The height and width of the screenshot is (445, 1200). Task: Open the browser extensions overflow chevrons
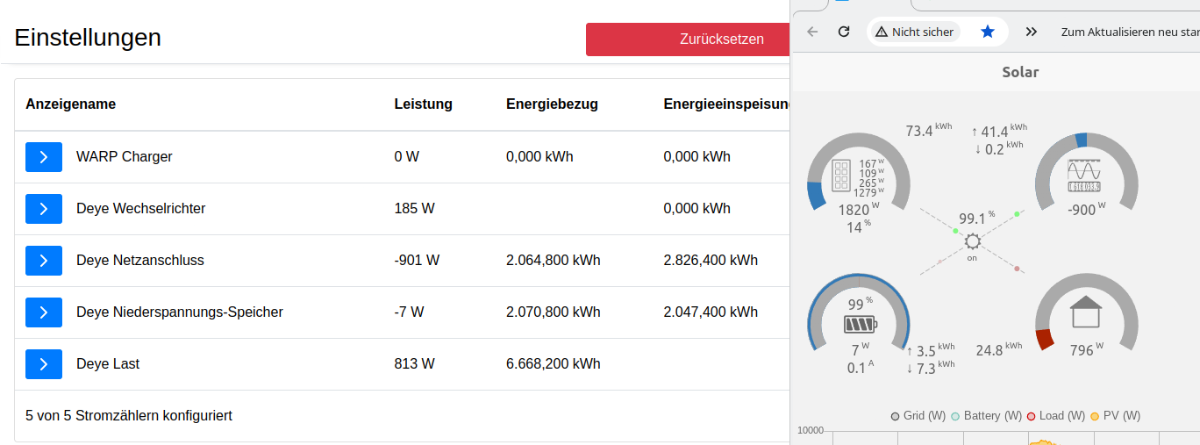point(1031,32)
